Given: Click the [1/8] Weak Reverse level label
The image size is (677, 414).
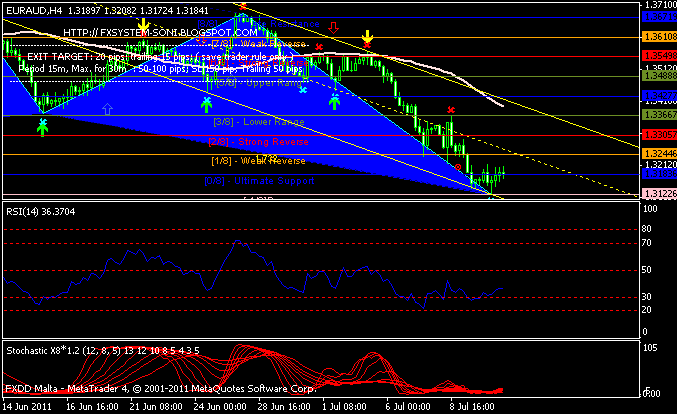Looking at the screenshot, I should [258, 160].
